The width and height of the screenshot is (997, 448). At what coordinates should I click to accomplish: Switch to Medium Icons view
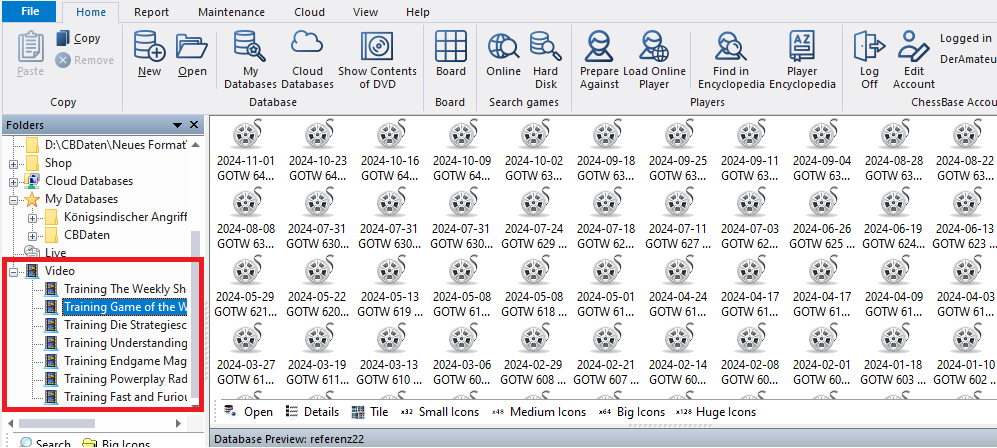click(x=539, y=412)
